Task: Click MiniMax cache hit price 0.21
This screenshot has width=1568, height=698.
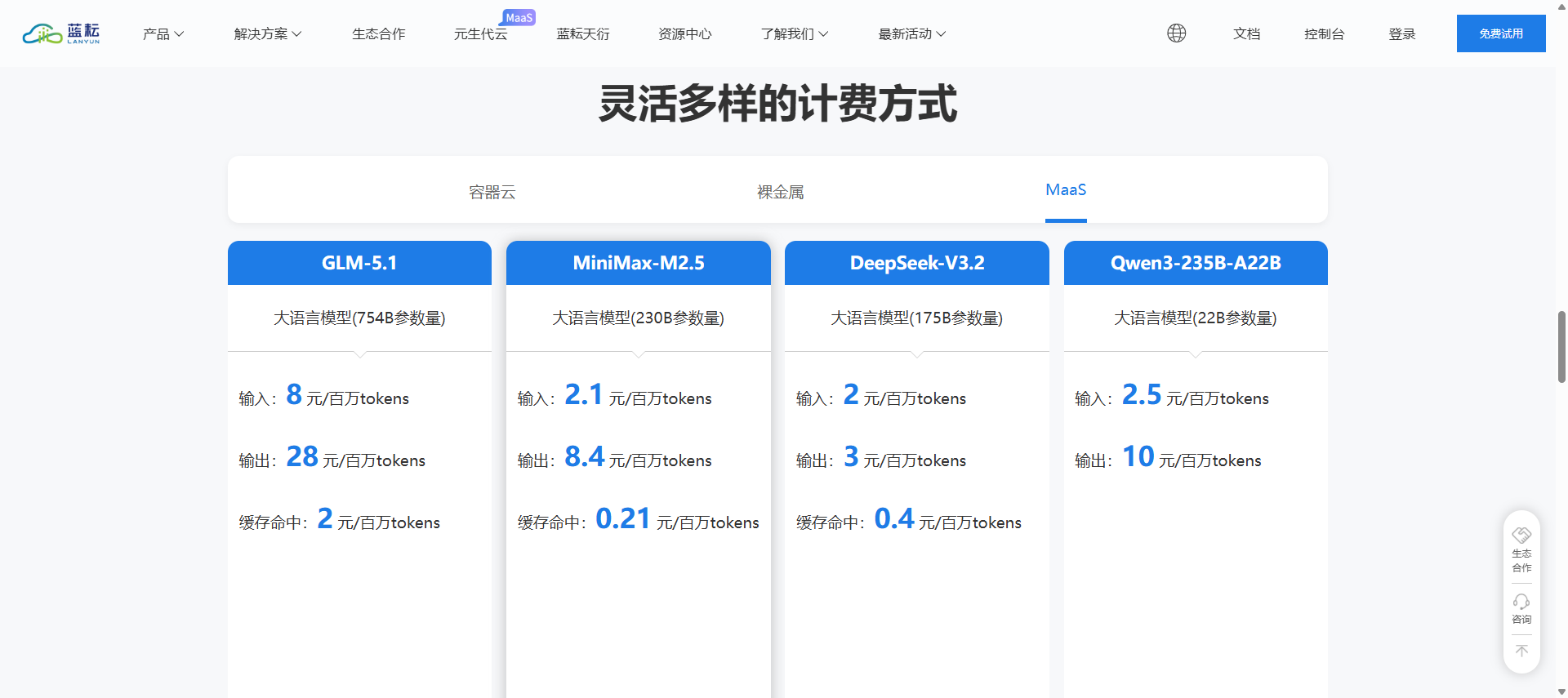Action: click(623, 518)
